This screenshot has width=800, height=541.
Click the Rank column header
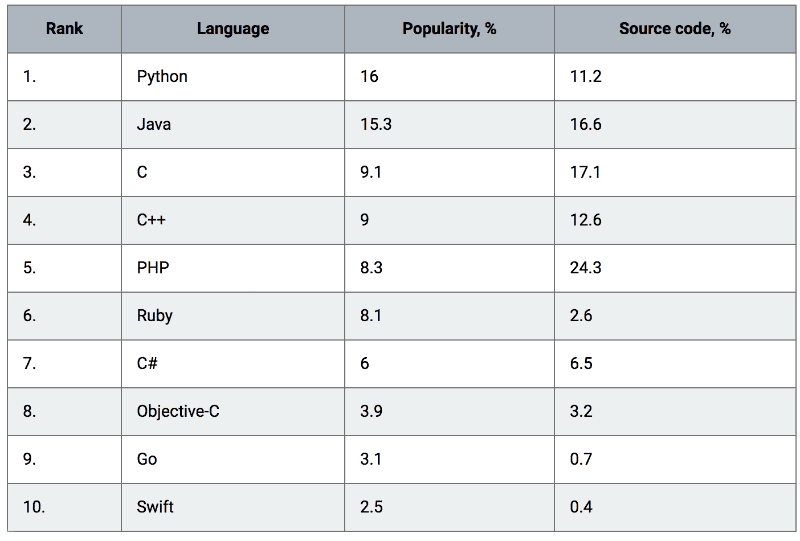(64, 29)
